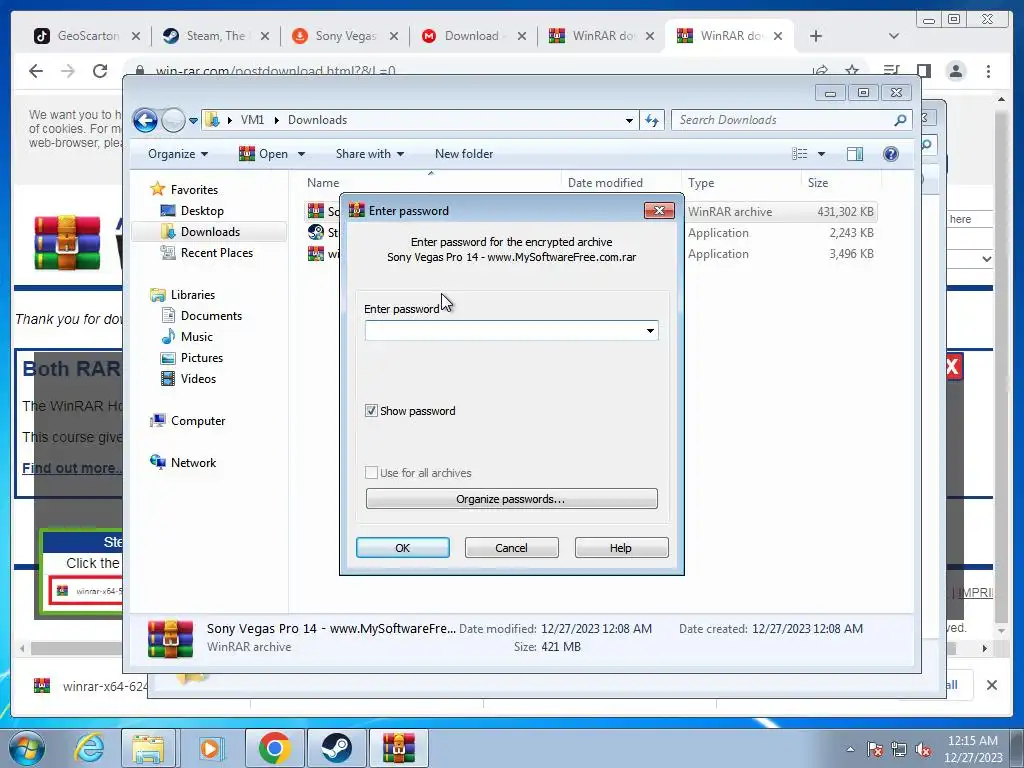The width and height of the screenshot is (1024, 768).
Task: Expand the Enter password combo box arrow
Action: click(x=650, y=330)
